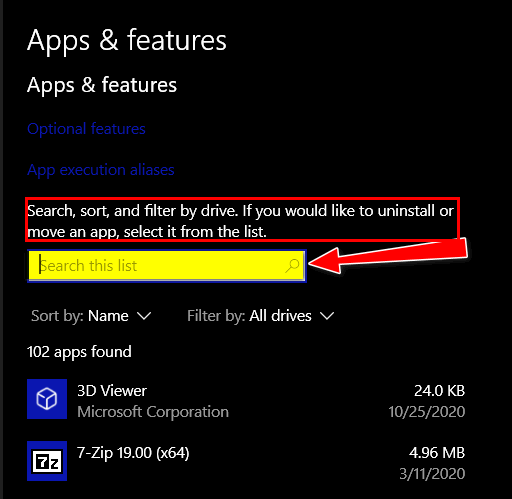Select the 7-Zip 19.00 (x64) entry

246,461
